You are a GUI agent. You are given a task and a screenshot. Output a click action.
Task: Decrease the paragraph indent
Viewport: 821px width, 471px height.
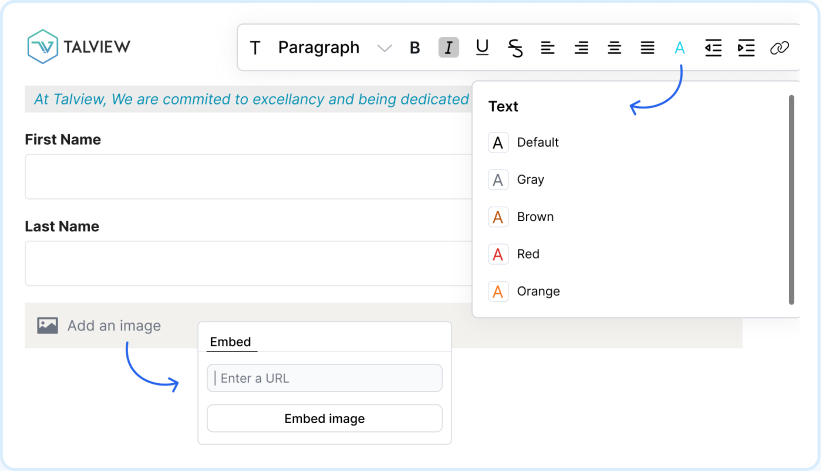coord(713,48)
